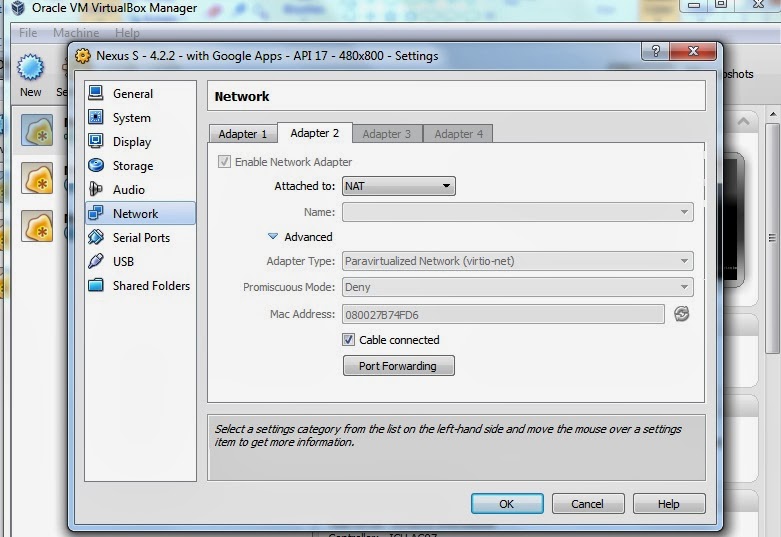Select the Network category label
The image size is (781, 537).
tap(135, 214)
